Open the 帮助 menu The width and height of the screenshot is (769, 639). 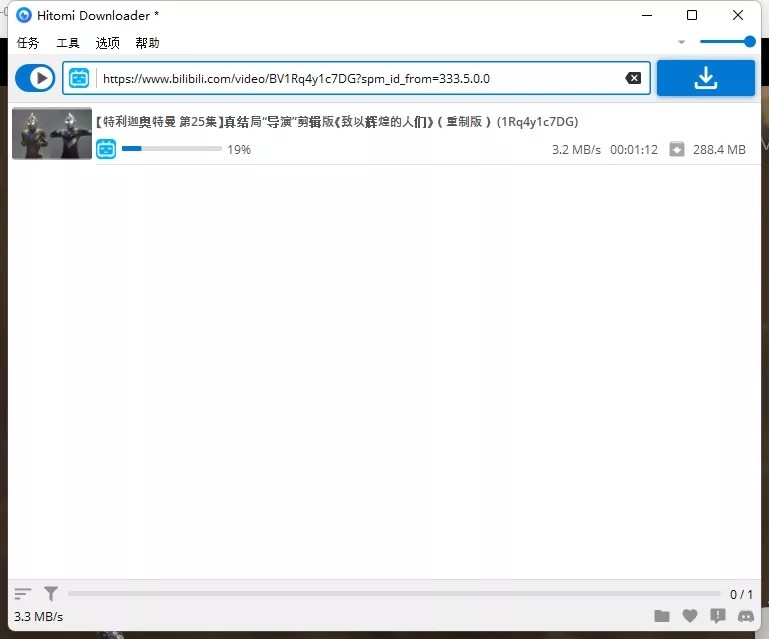(147, 43)
